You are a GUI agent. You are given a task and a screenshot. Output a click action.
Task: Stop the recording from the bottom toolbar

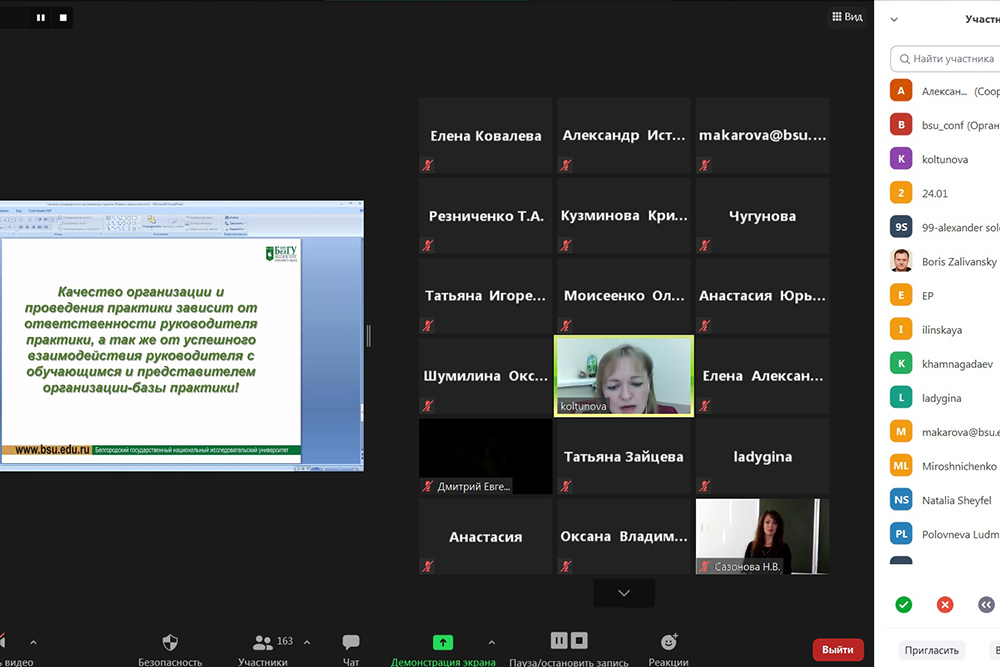pos(579,640)
